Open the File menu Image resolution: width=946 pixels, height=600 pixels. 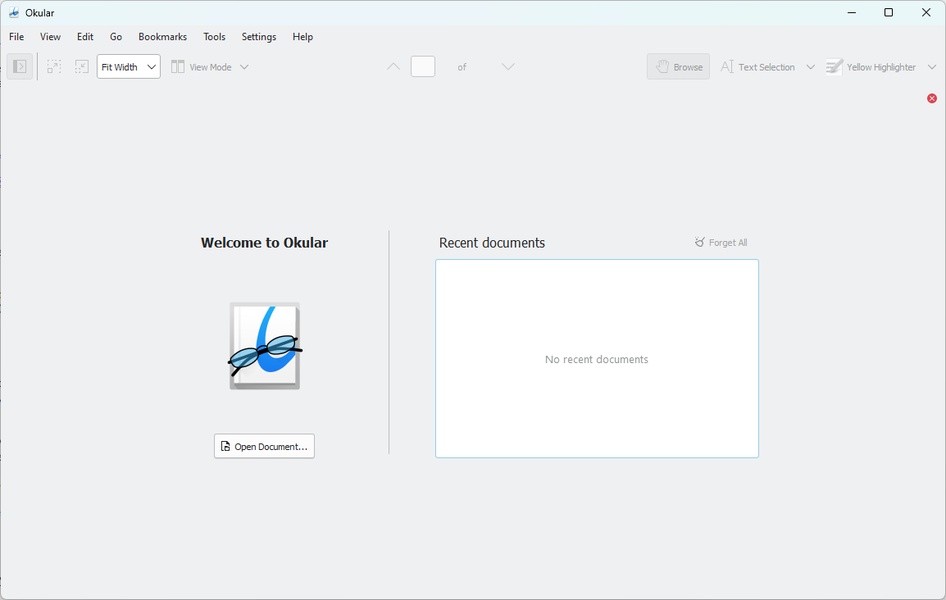(16, 37)
